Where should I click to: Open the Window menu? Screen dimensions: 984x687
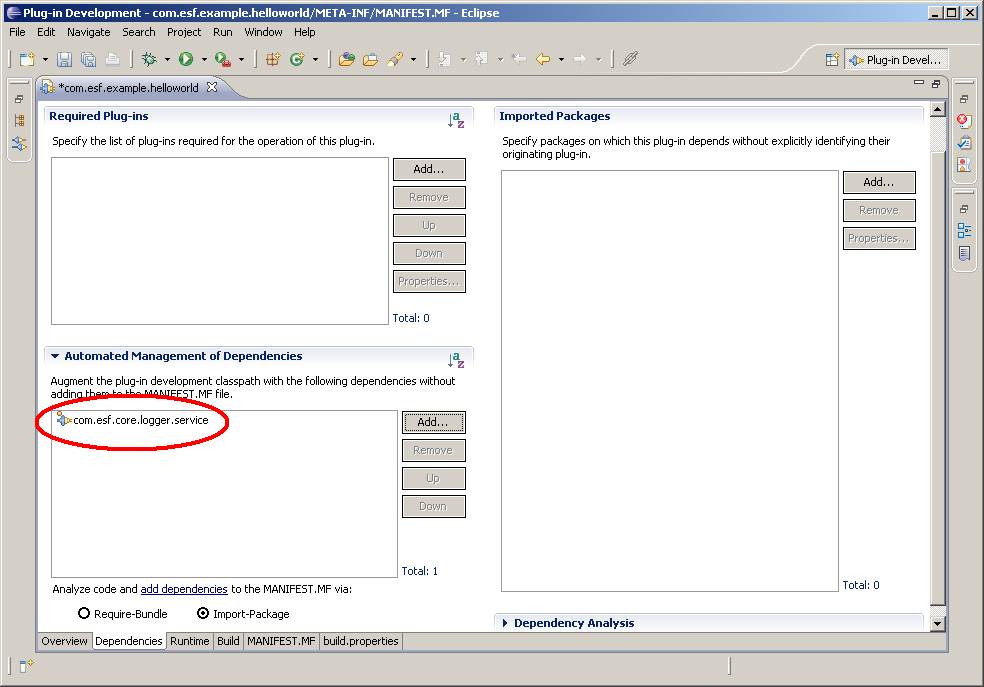pos(263,32)
